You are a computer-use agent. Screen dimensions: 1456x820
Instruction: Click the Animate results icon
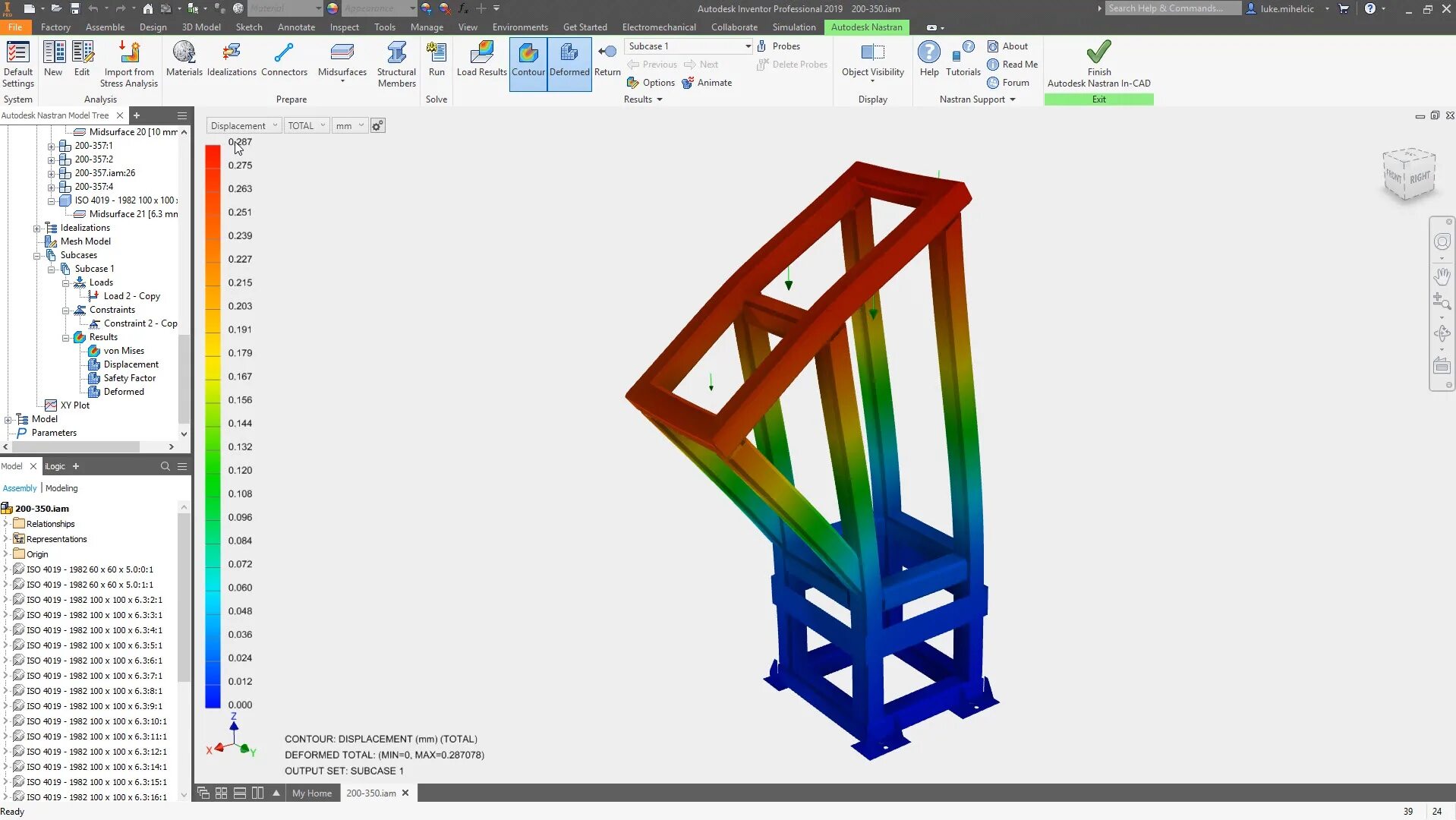coord(707,83)
